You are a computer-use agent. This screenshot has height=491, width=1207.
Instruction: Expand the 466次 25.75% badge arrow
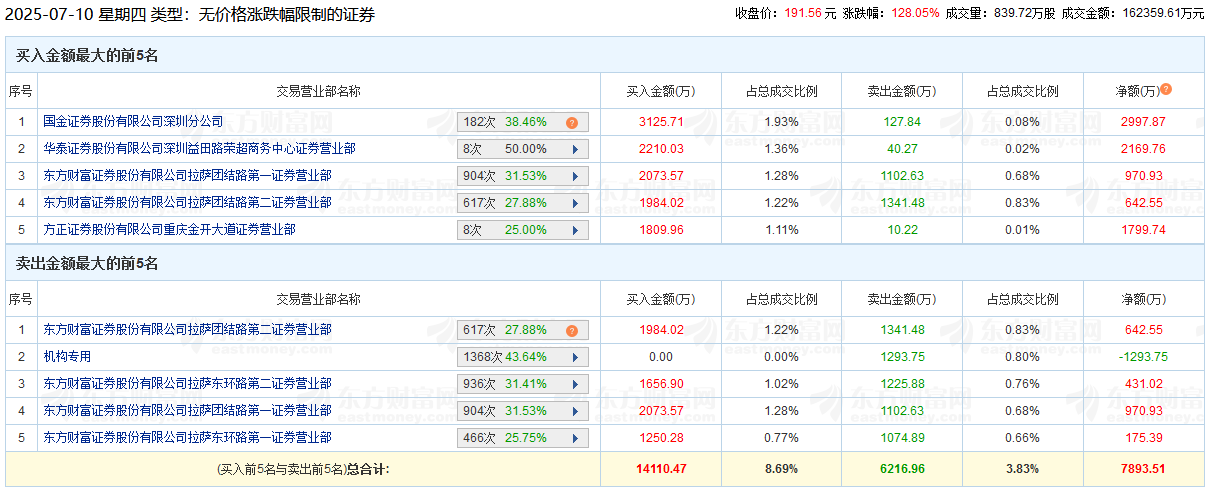575,438
